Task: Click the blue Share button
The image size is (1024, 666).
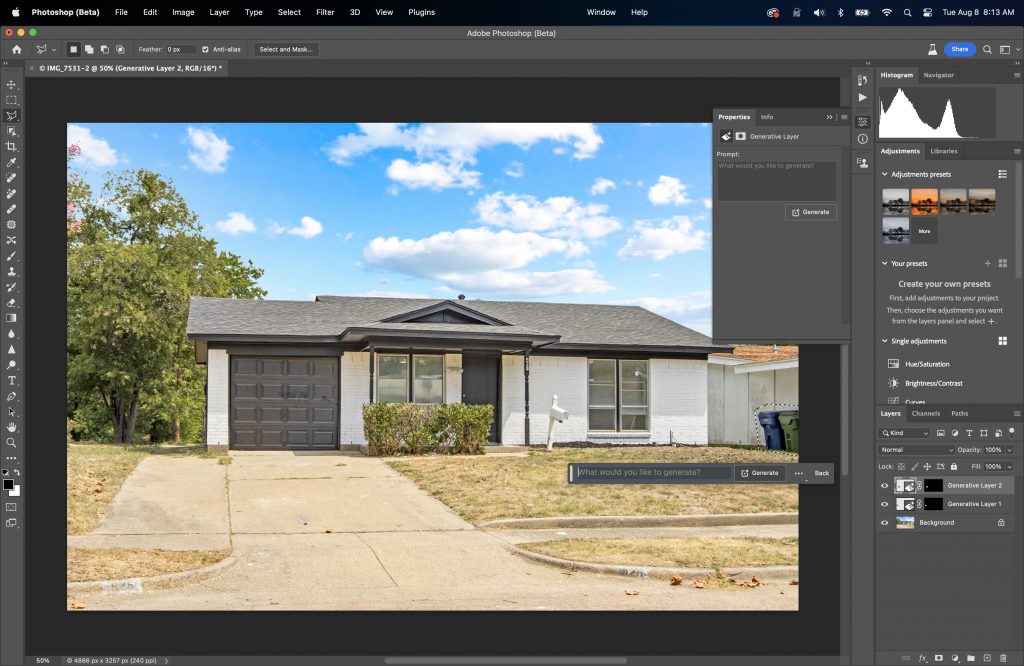Action: (959, 50)
